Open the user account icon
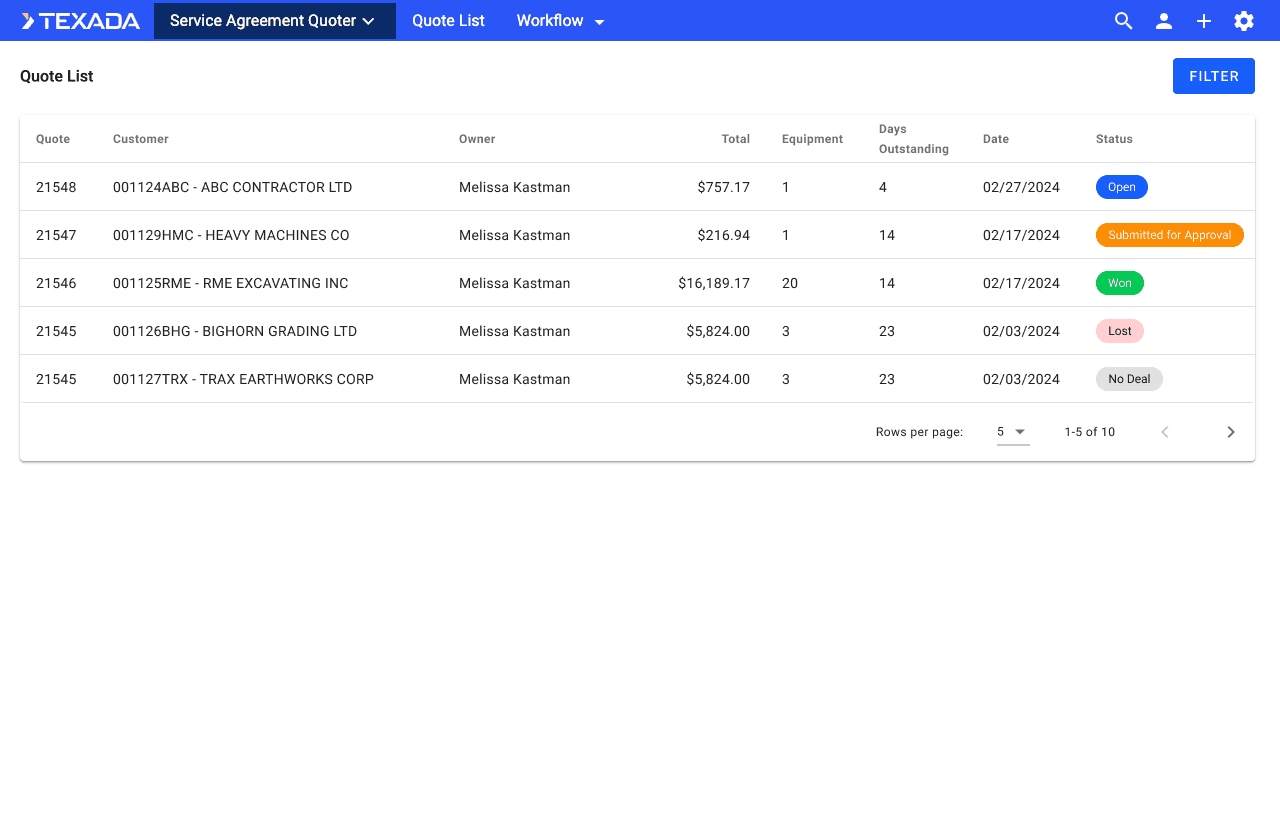 1164,21
